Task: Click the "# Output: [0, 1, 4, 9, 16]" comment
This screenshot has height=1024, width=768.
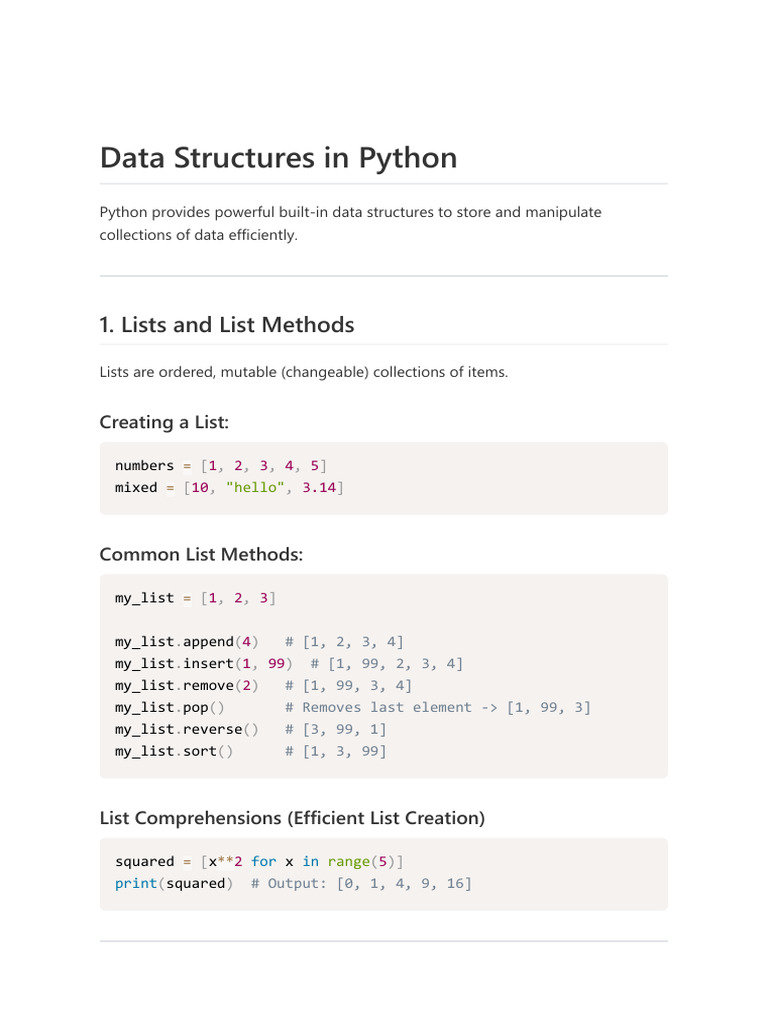Action: click(x=361, y=883)
